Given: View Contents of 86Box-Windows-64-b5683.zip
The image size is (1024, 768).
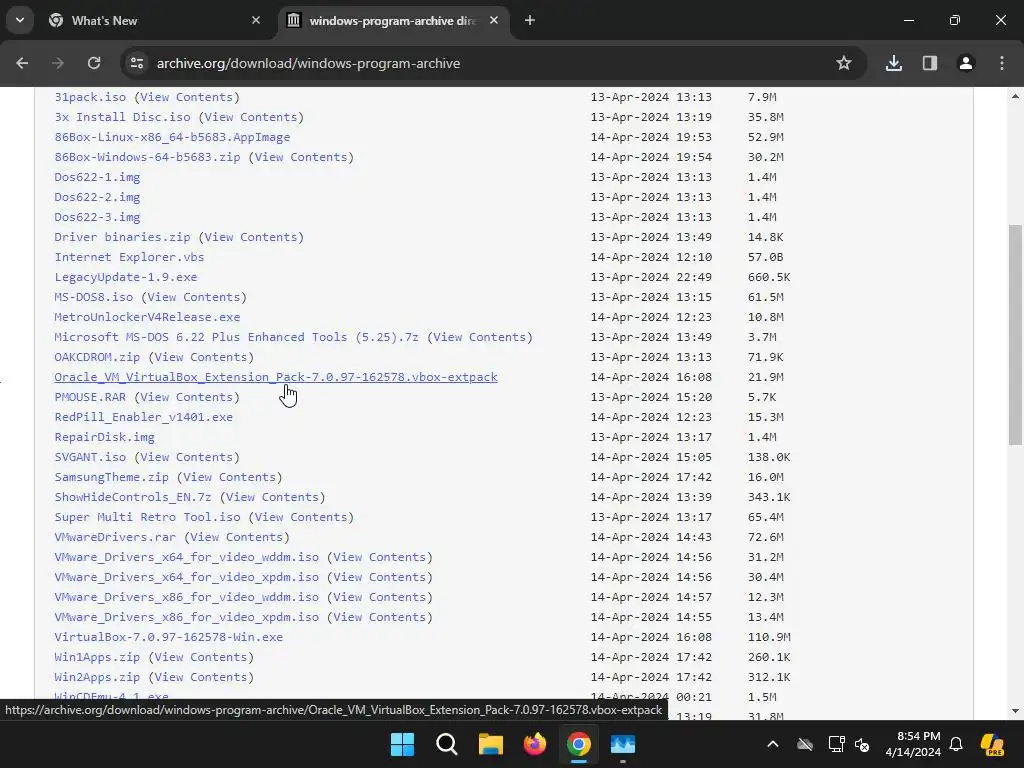Looking at the screenshot, I should coord(301,157).
